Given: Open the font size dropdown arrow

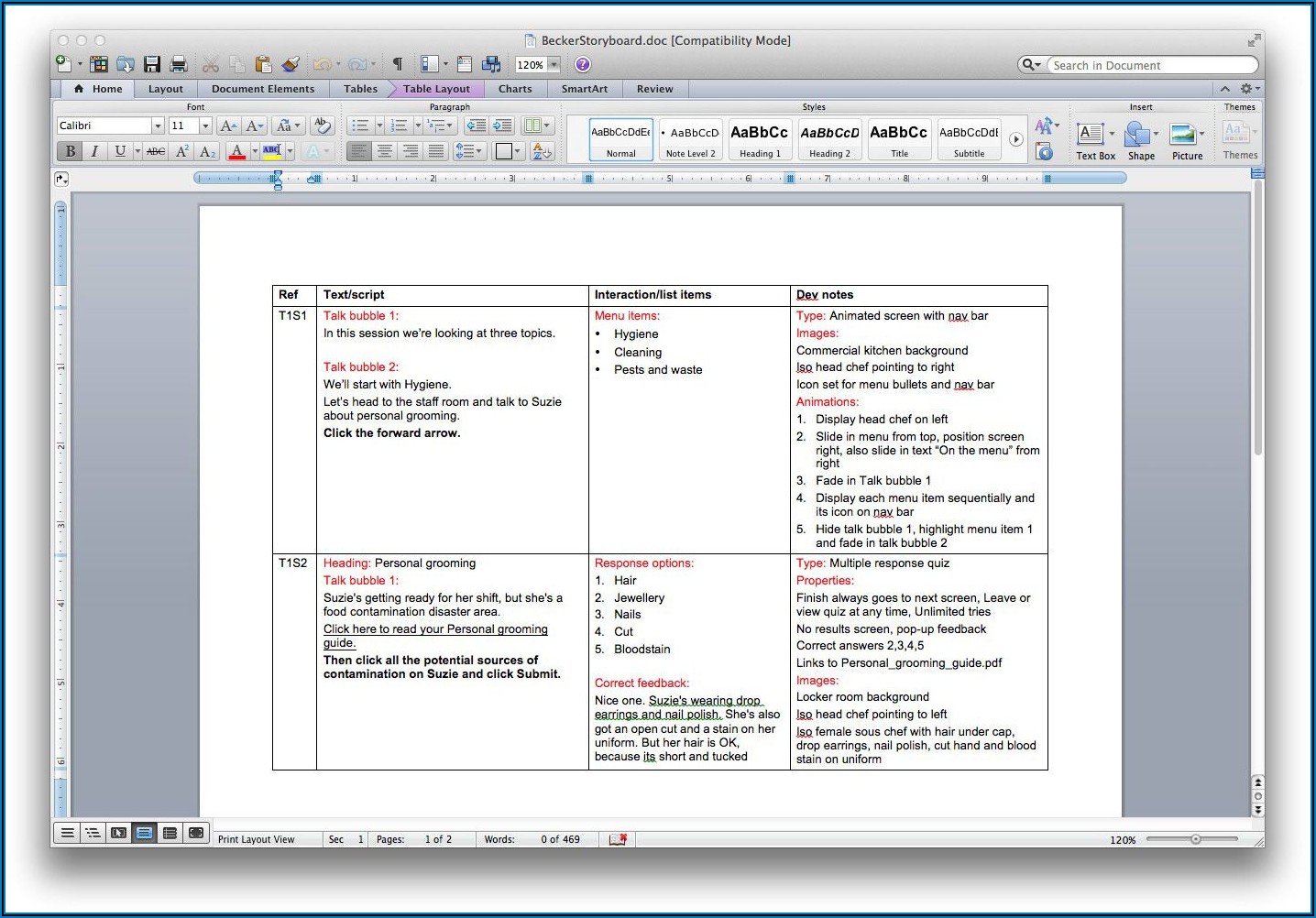Looking at the screenshot, I should point(205,126).
